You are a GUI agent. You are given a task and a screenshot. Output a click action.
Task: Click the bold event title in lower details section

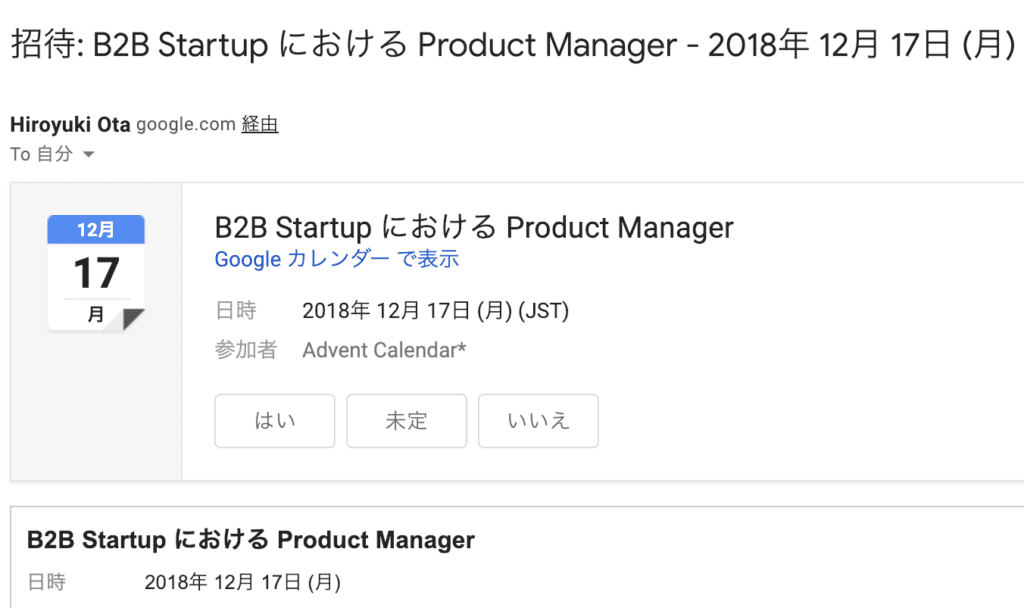coord(251,540)
